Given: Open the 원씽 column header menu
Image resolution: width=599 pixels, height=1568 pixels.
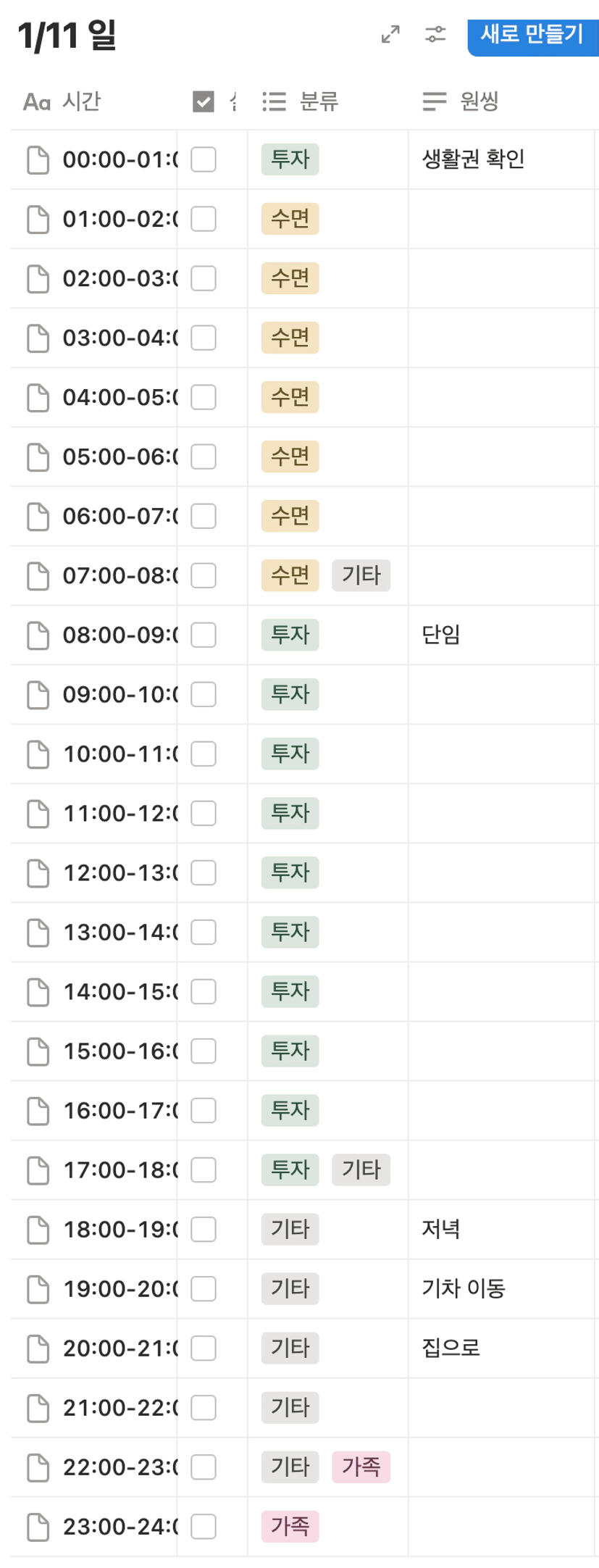Looking at the screenshot, I should (479, 101).
